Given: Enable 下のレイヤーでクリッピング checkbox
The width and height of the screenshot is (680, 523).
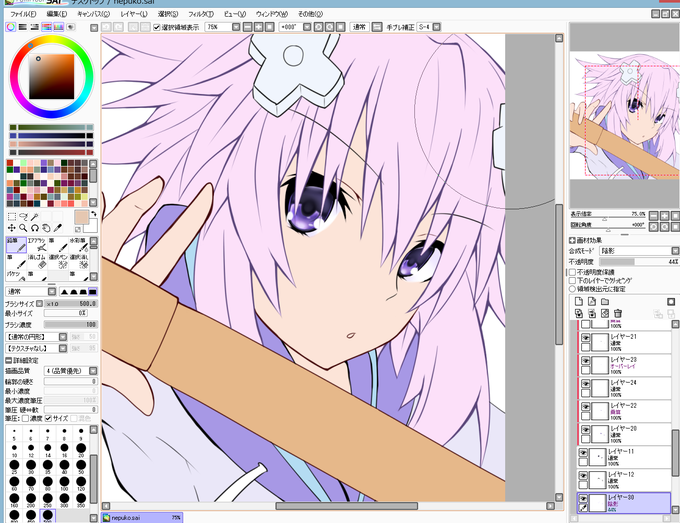Looking at the screenshot, I should 572,281.
